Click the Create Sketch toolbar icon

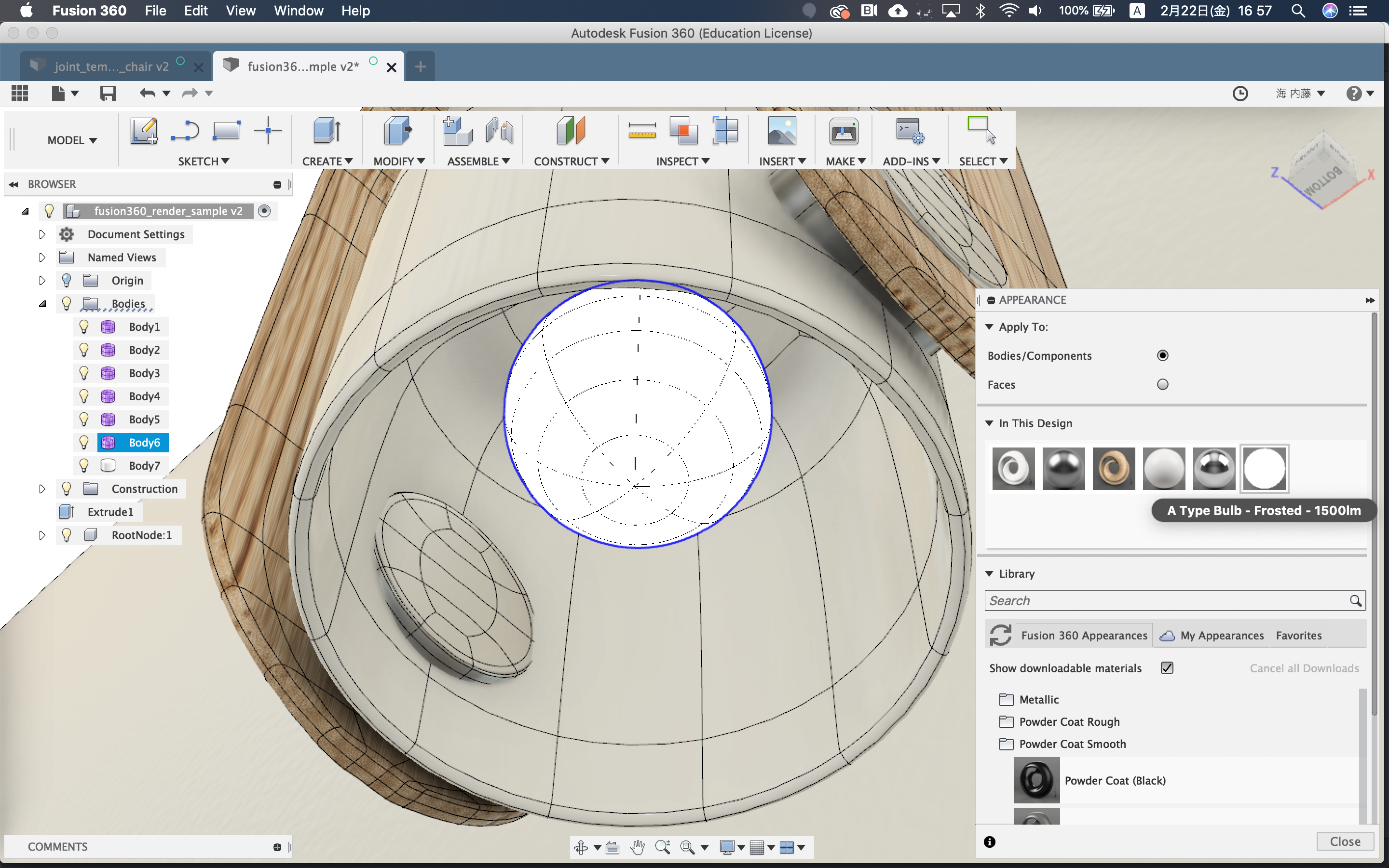(x=144, y=131)
